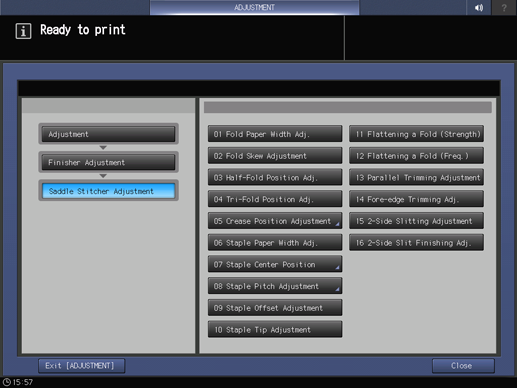Click Exit [ADJUSTMENT] button
This screenshot has width=517, height=388.
(x=82, y=366)
